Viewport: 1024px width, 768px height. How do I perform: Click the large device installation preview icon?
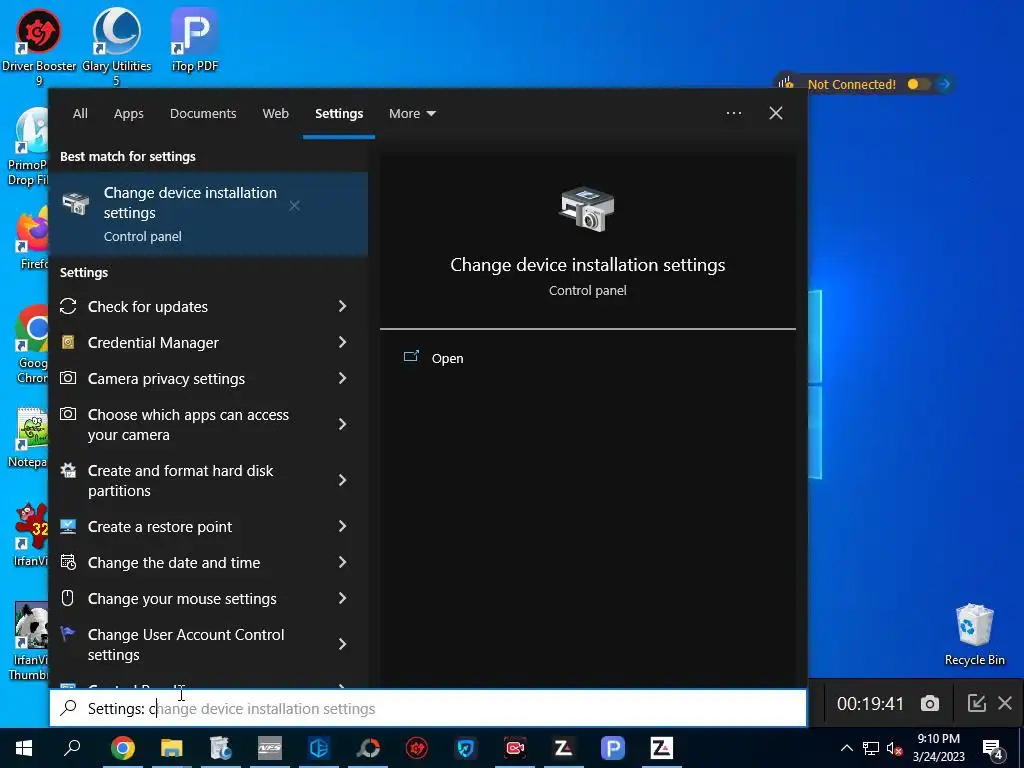pos(587,208)
